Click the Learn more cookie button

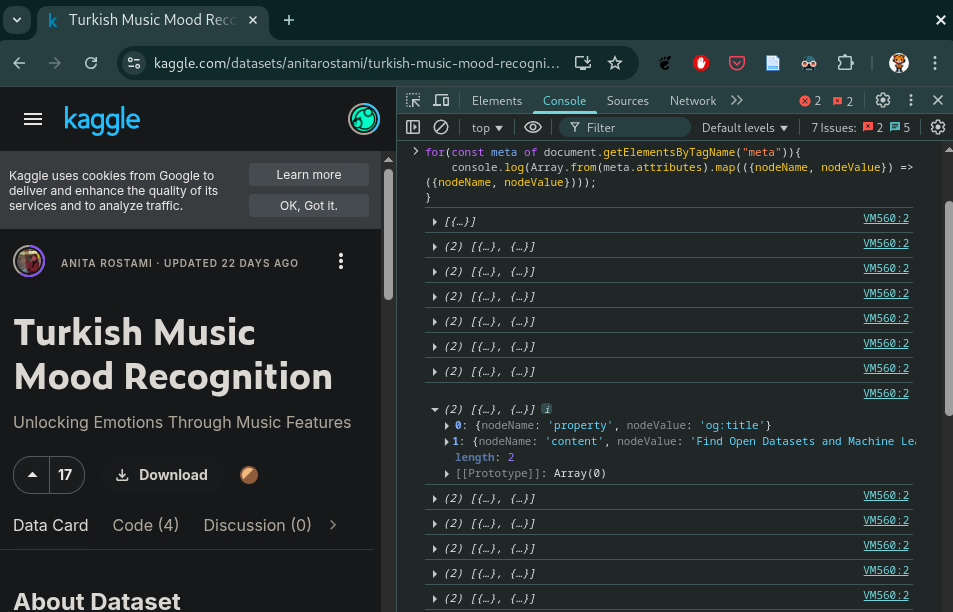click(309, 174)
